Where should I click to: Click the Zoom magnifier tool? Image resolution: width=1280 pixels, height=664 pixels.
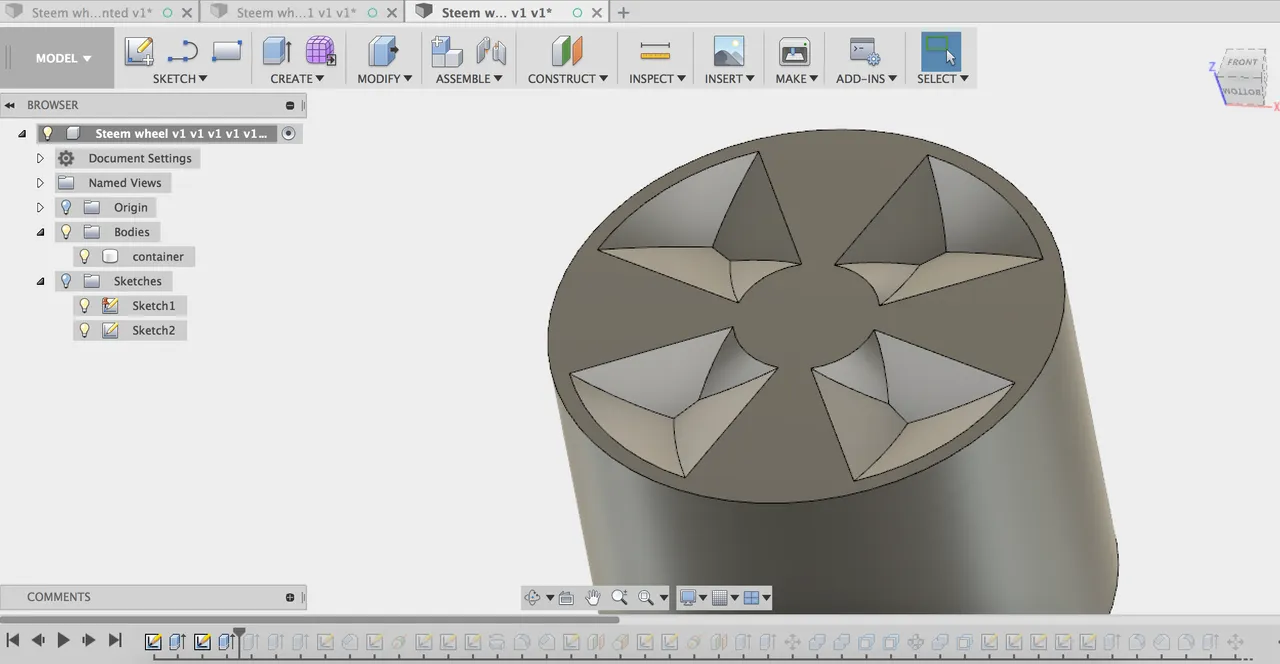[620, 598]
